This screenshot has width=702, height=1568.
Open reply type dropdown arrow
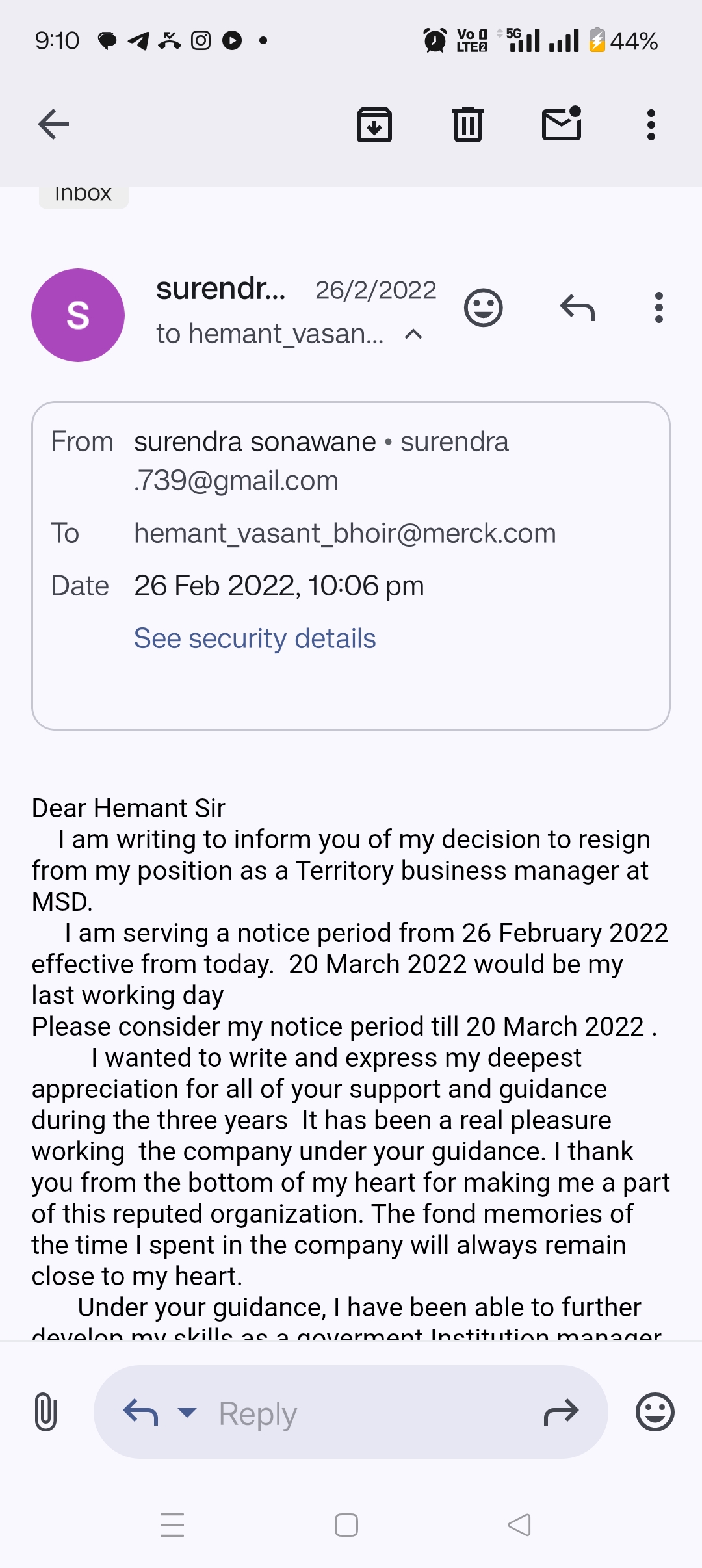[187, 1412]
